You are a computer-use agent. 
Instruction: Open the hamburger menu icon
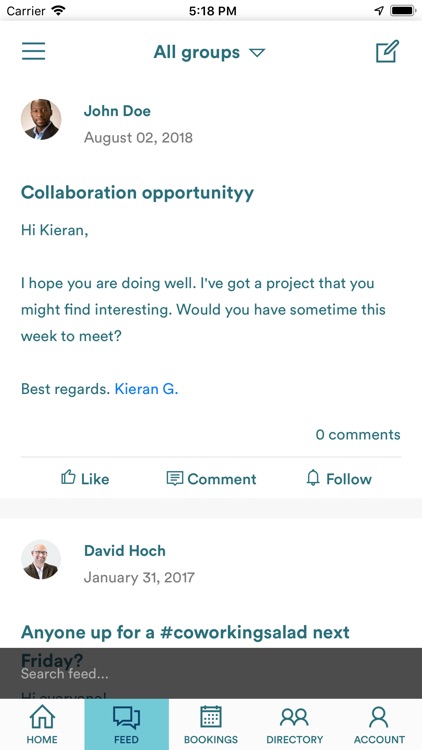click(x=33, y=51)
